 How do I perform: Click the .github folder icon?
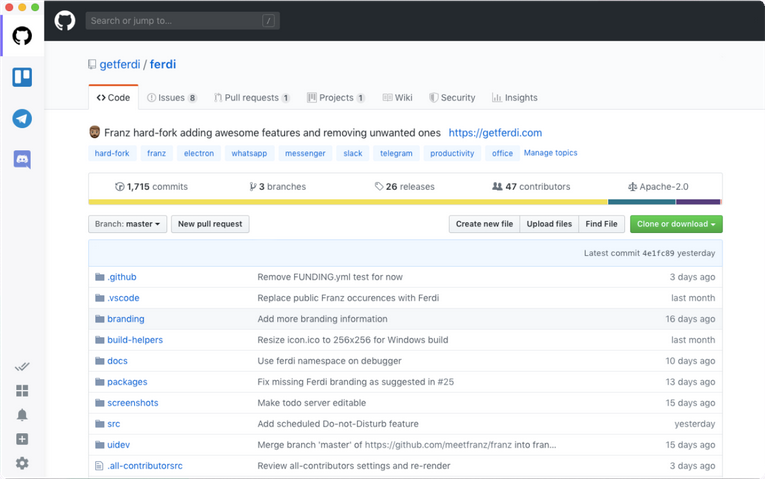tap(100, 277)
